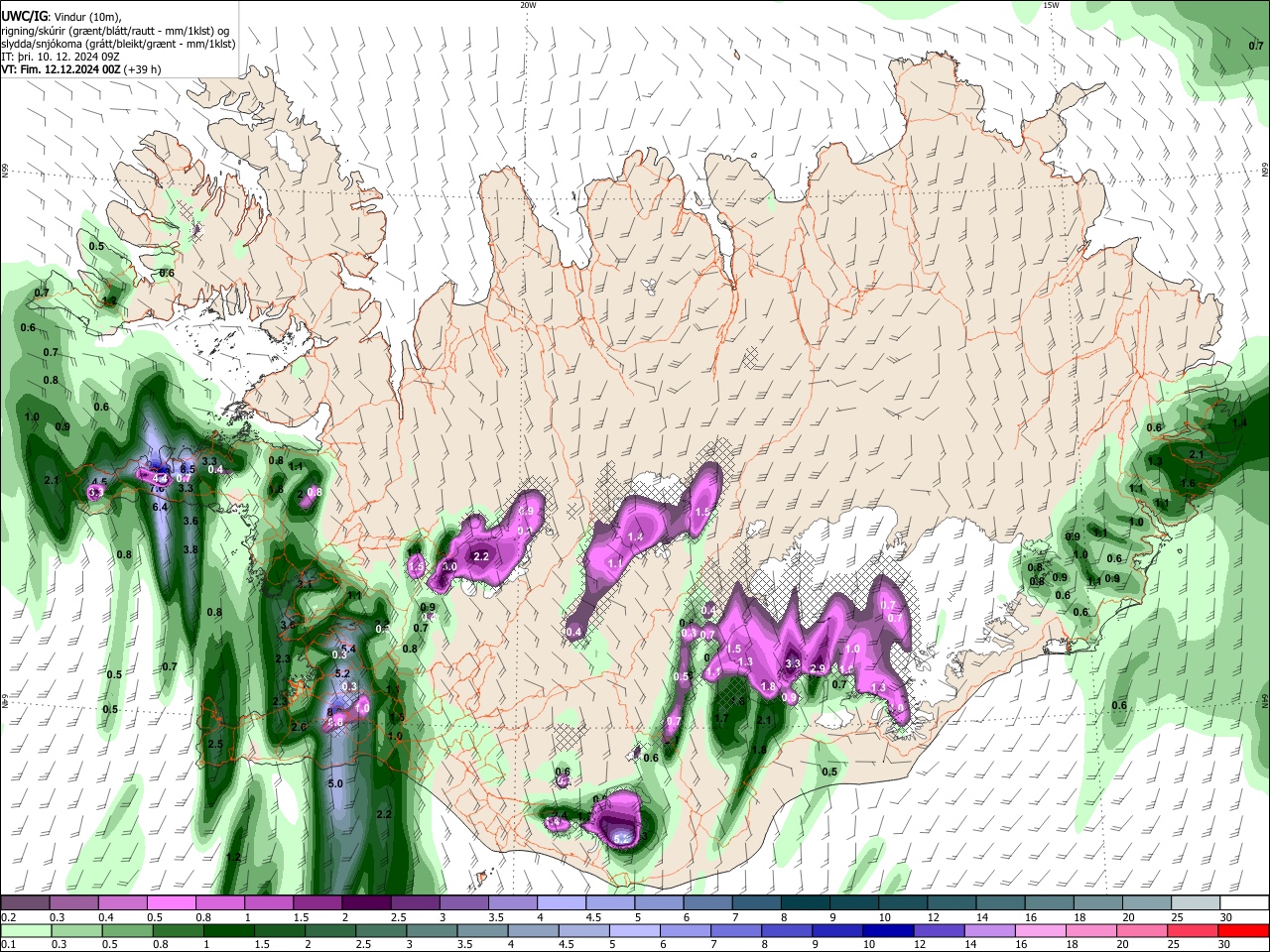
Task: Choose the dusky purple swatch labeled 0.2
Action: 25,903
